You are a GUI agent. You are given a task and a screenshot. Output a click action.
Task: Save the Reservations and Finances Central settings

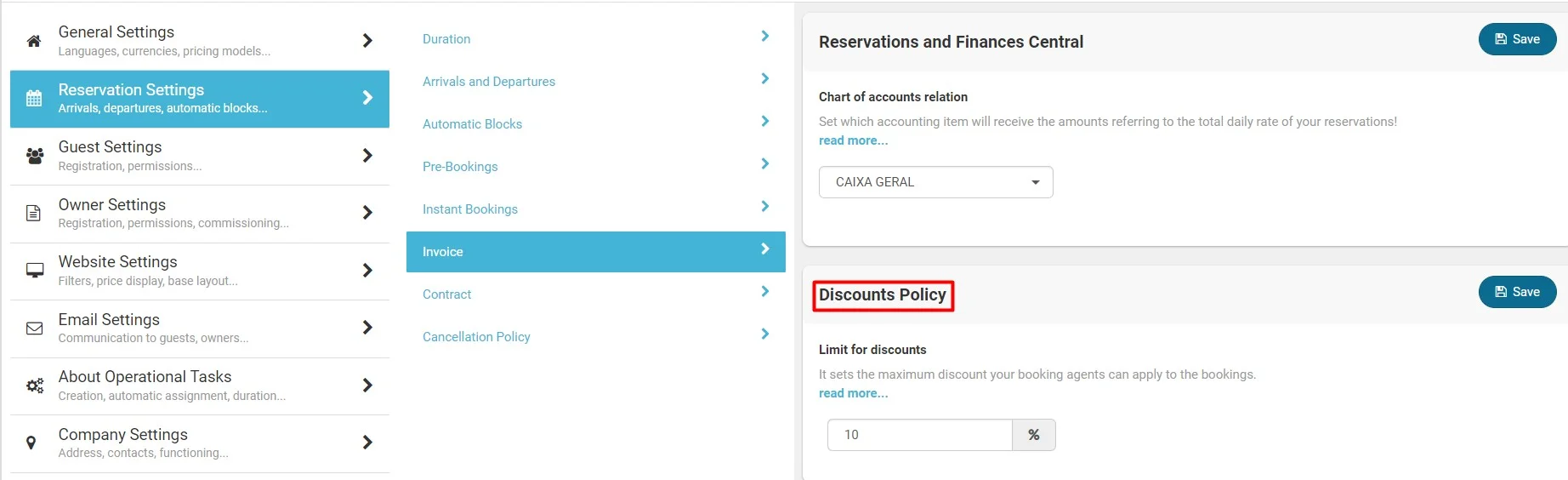pos(1517,39)
